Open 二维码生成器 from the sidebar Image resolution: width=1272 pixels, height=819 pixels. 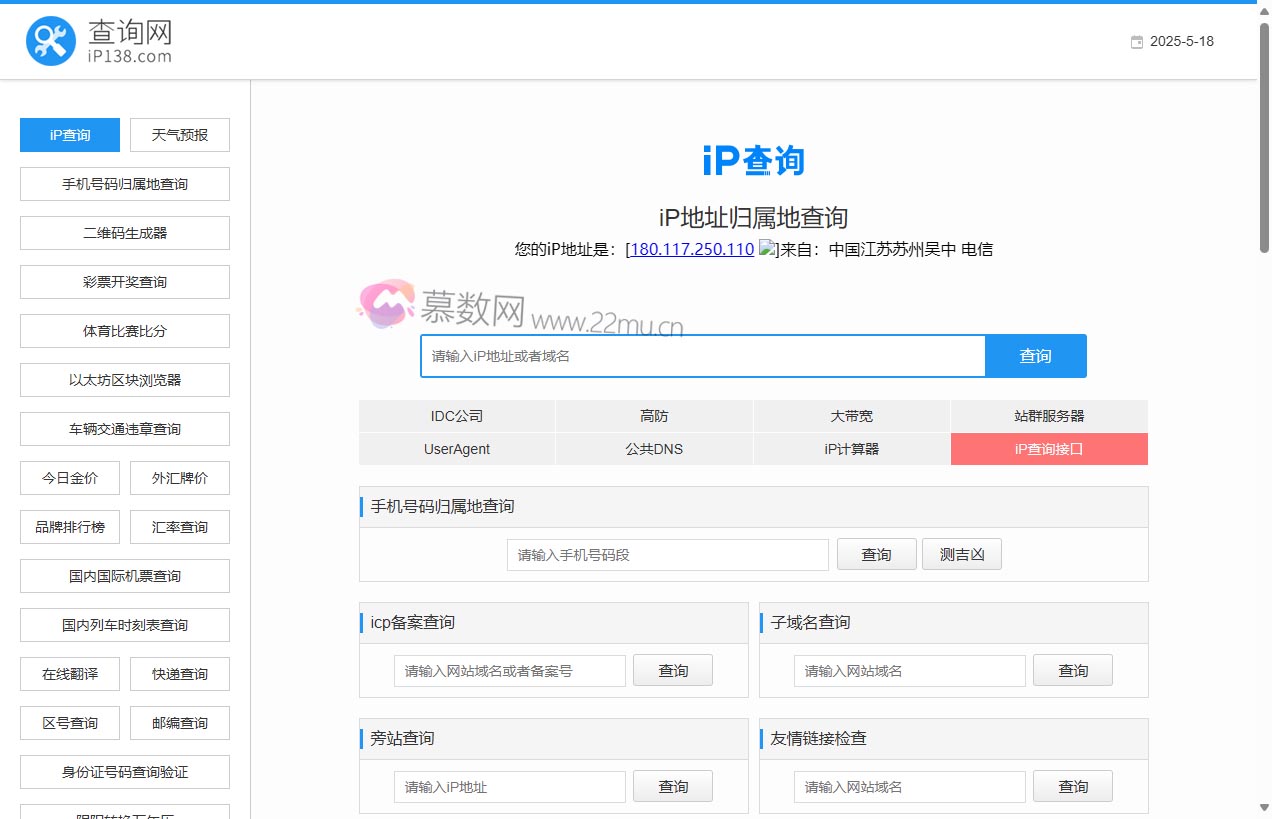[124, 232]
